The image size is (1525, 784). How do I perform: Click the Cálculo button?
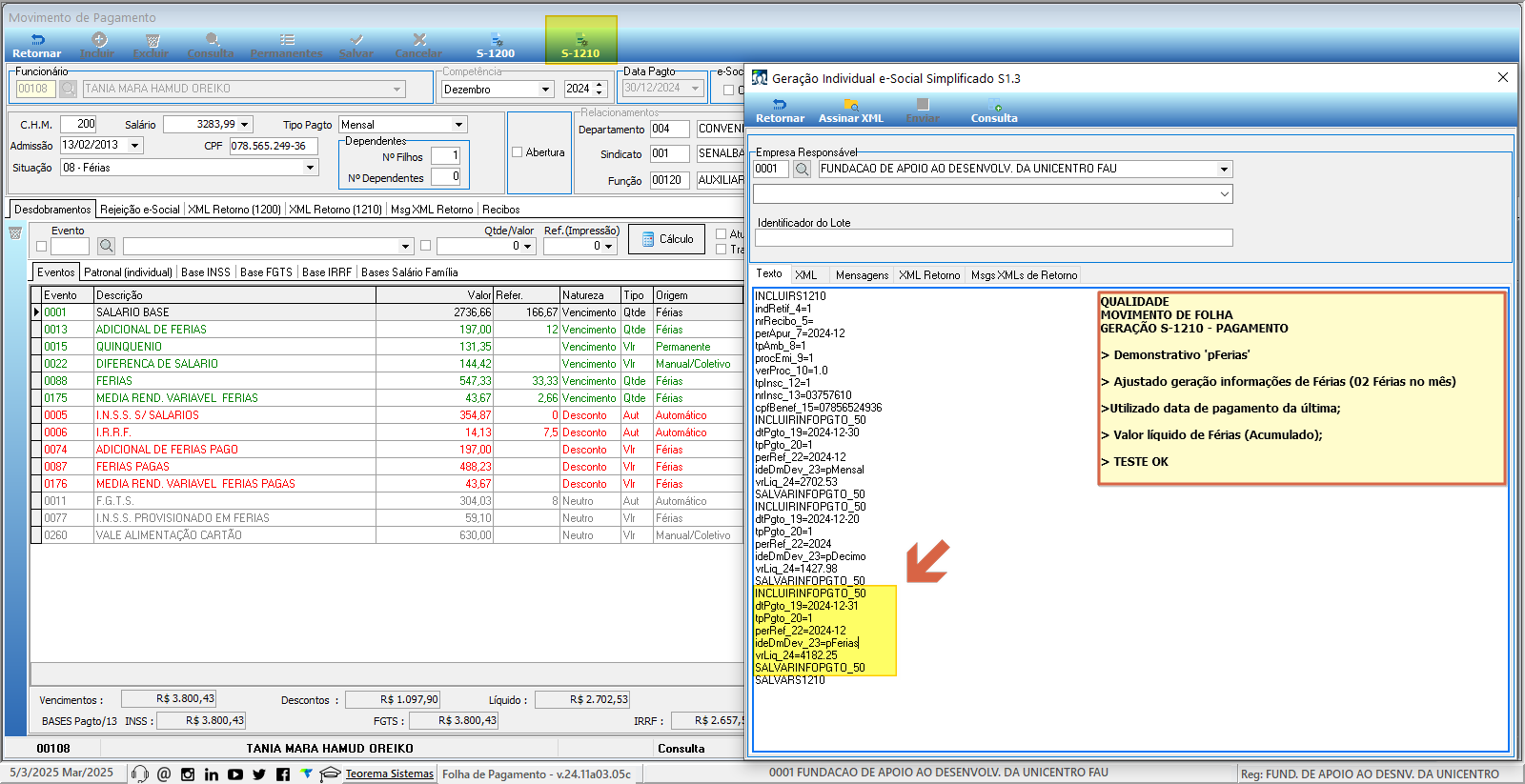667,239
